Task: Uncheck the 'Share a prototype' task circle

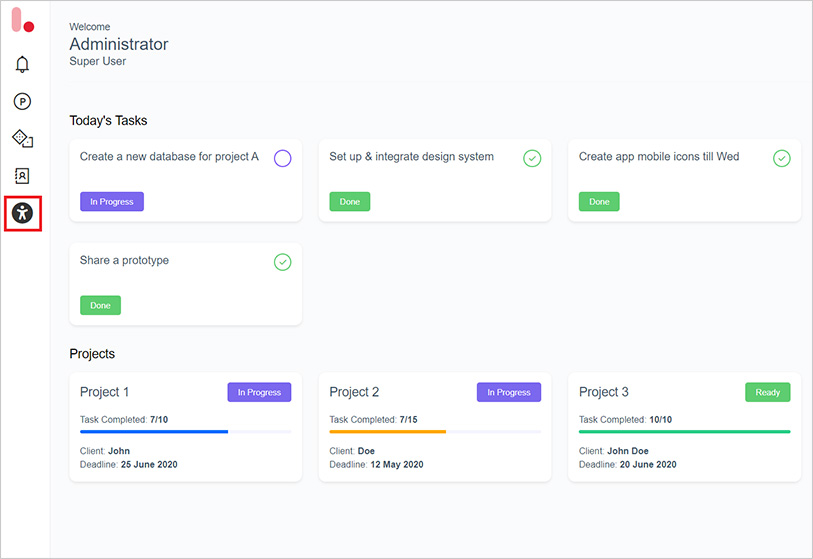Action: [282, 262]
